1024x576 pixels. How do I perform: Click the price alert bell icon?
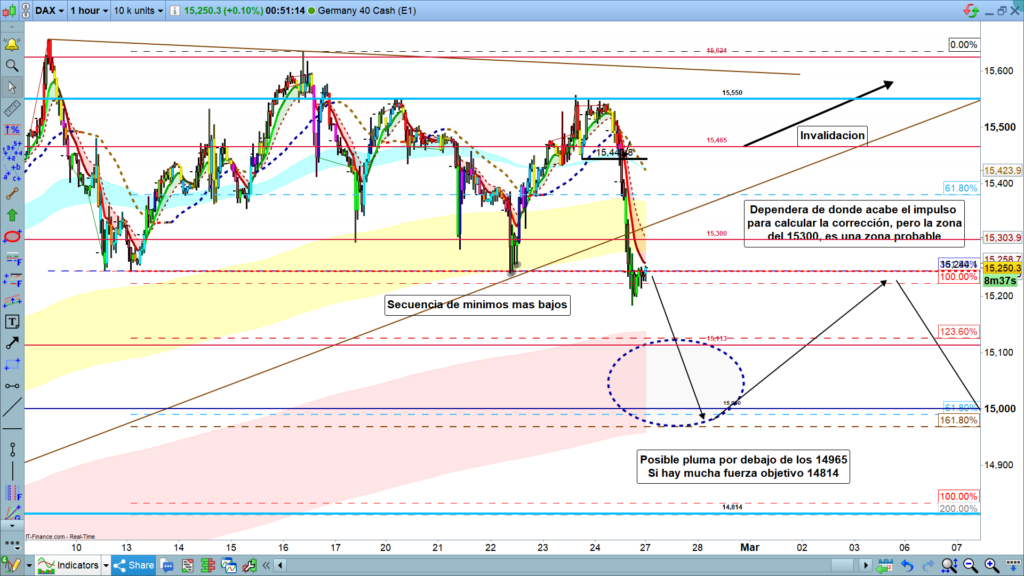coord(13,46)
